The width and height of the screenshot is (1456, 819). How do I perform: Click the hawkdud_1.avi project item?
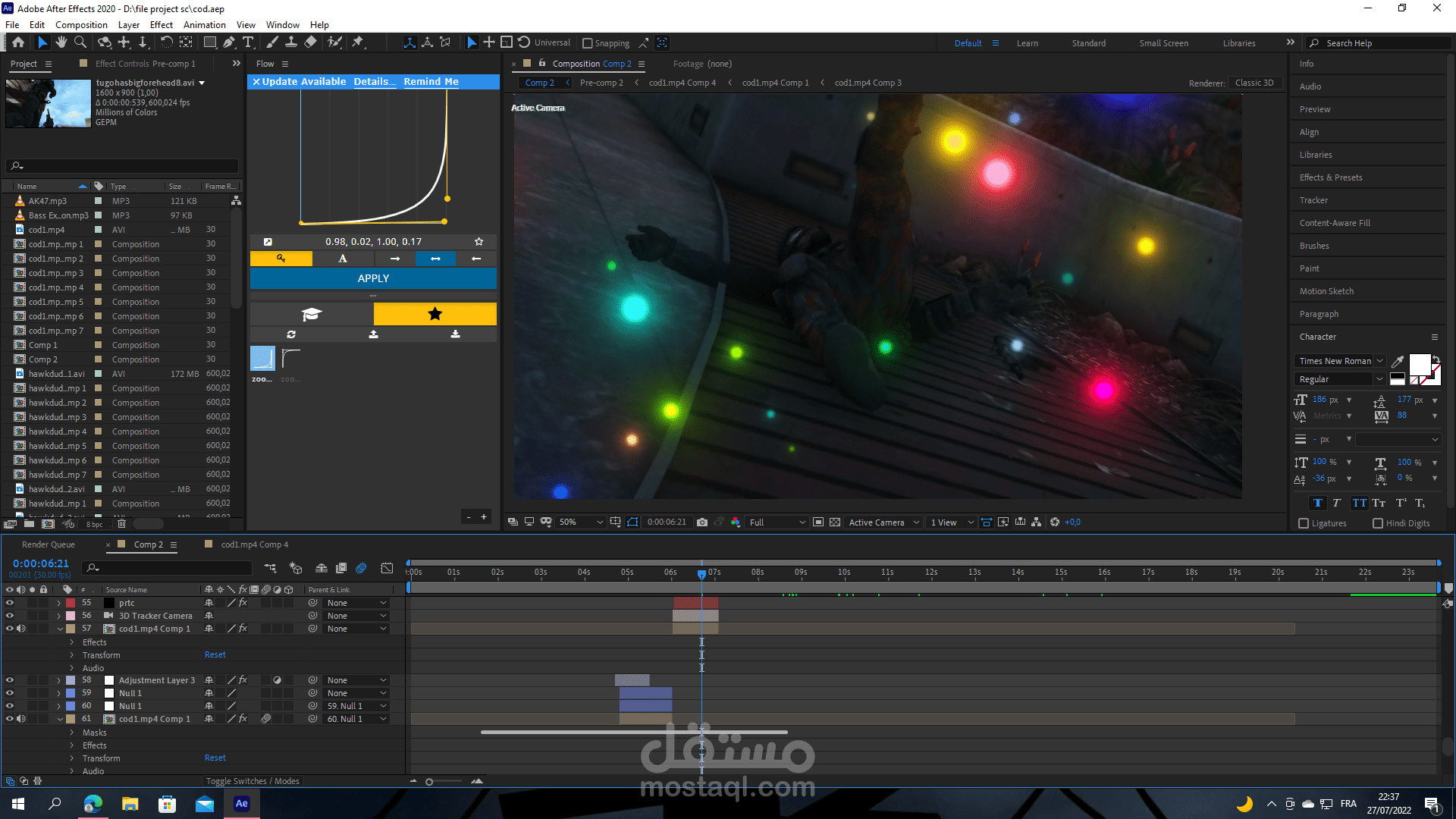click(x=56, y=374)
